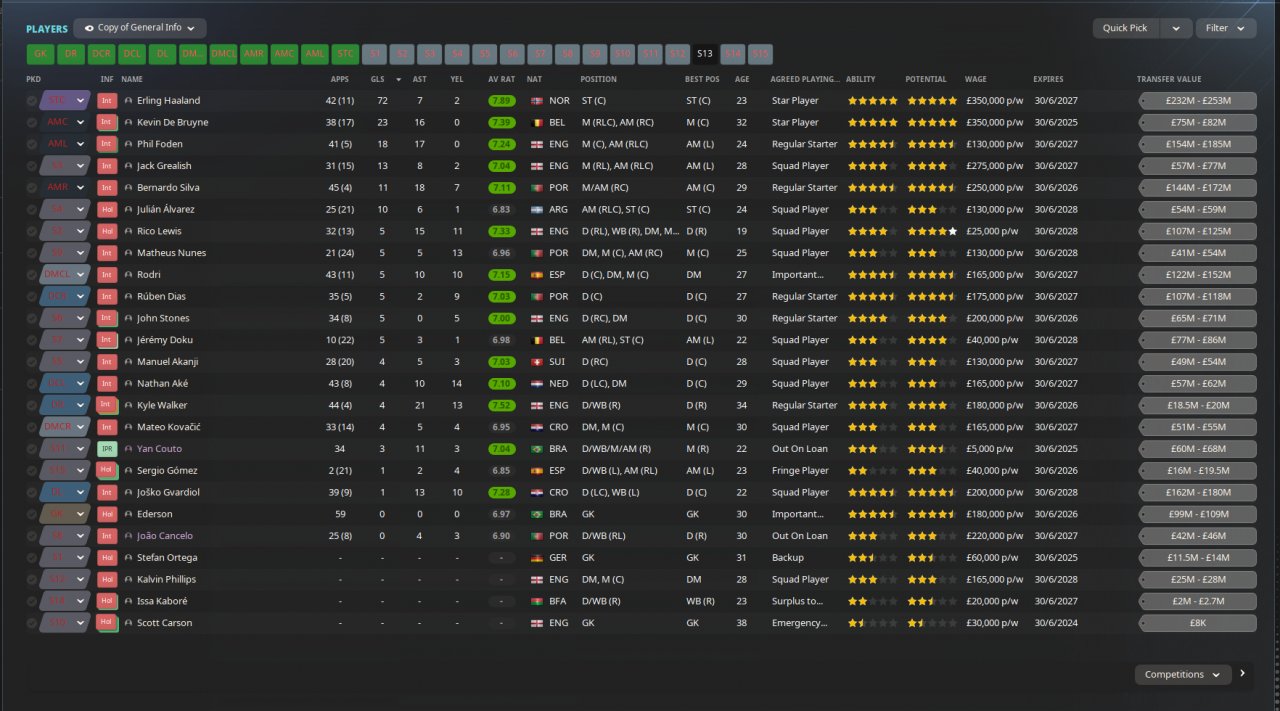This screenshot has width=1280, height=711.
Task: Select the GK position tab
Action: click(x=40, y=54)
